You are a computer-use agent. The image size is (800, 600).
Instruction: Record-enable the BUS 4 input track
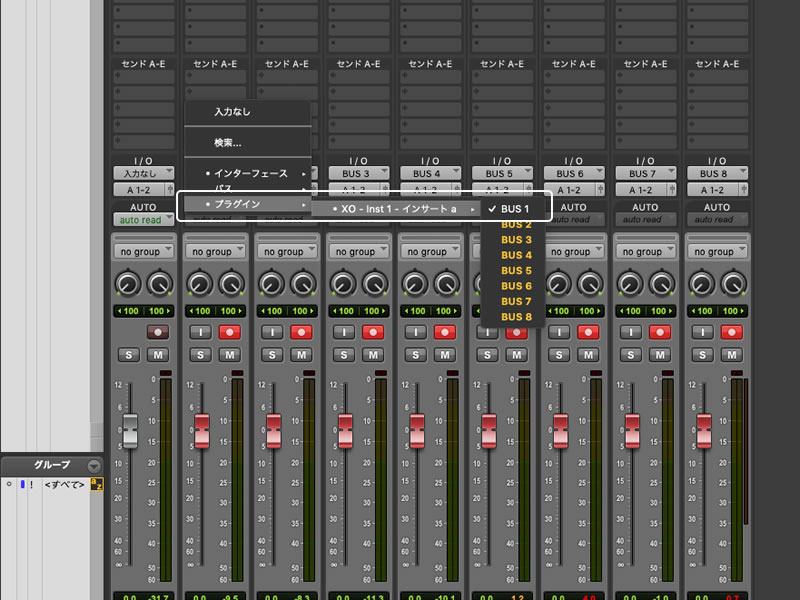coord(445,332)
